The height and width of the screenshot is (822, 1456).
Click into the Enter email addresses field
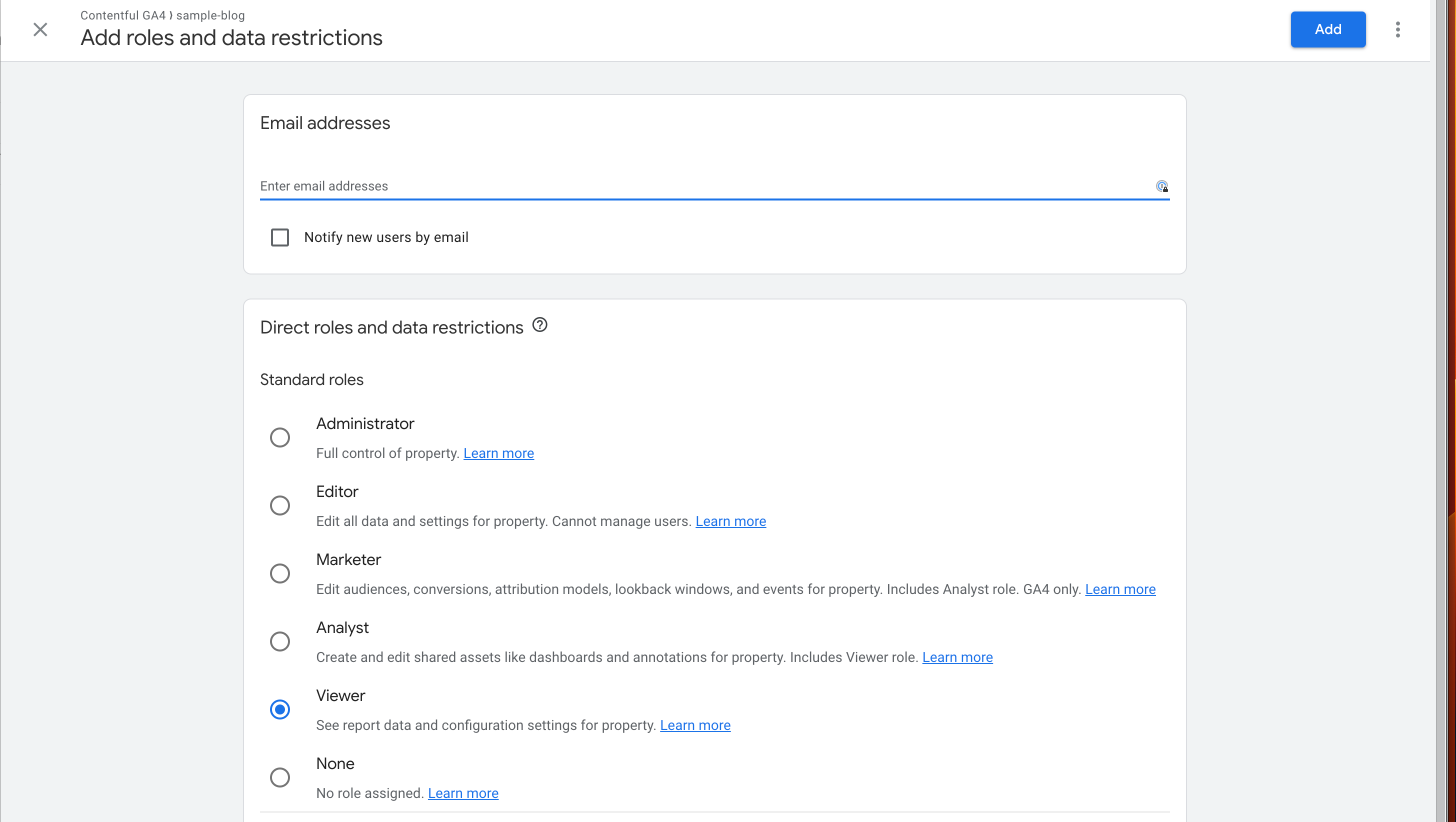click(x=700, y=186)
